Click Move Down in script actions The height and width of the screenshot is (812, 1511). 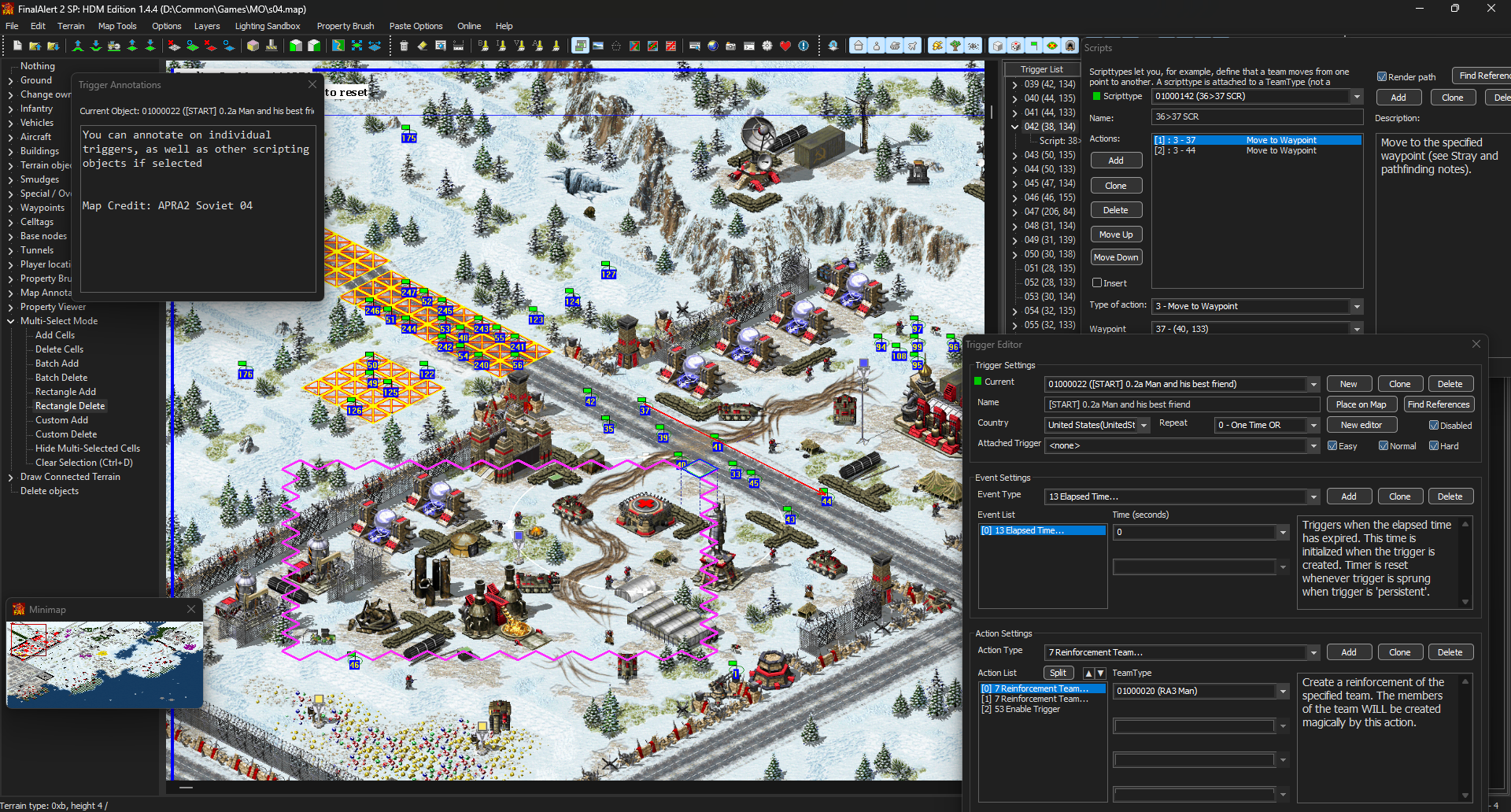[x=1116, y=257]
